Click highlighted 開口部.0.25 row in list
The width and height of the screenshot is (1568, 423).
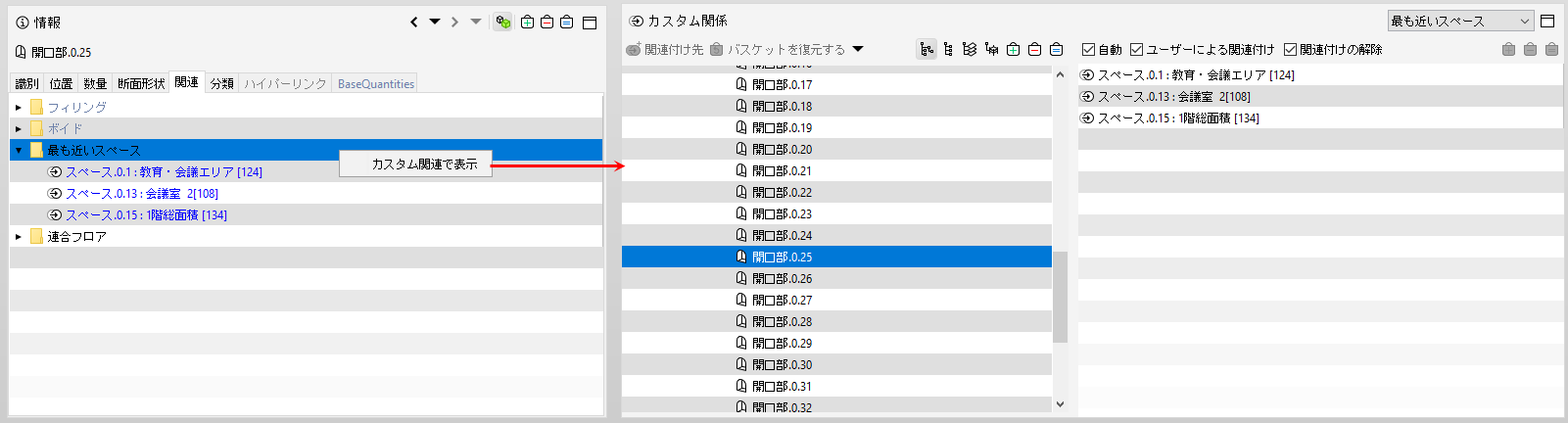pos(836,257)
